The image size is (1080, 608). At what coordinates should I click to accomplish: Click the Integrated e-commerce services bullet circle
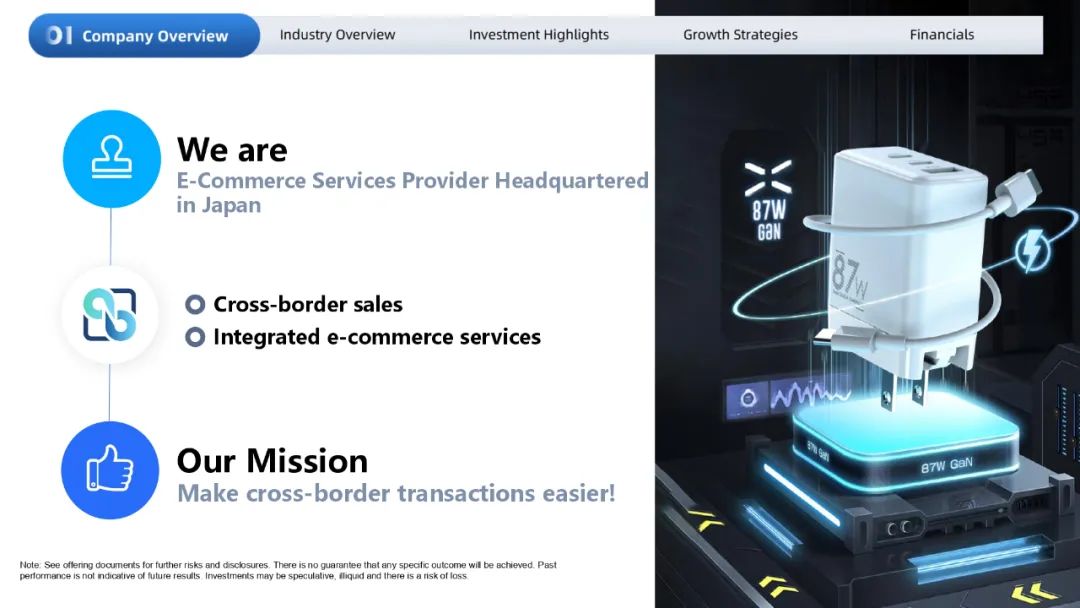[195, 337]
